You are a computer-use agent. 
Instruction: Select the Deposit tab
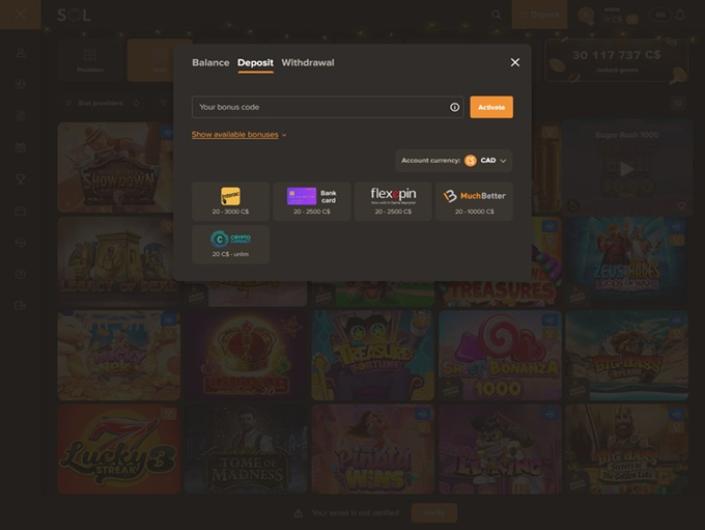[255, 62]
